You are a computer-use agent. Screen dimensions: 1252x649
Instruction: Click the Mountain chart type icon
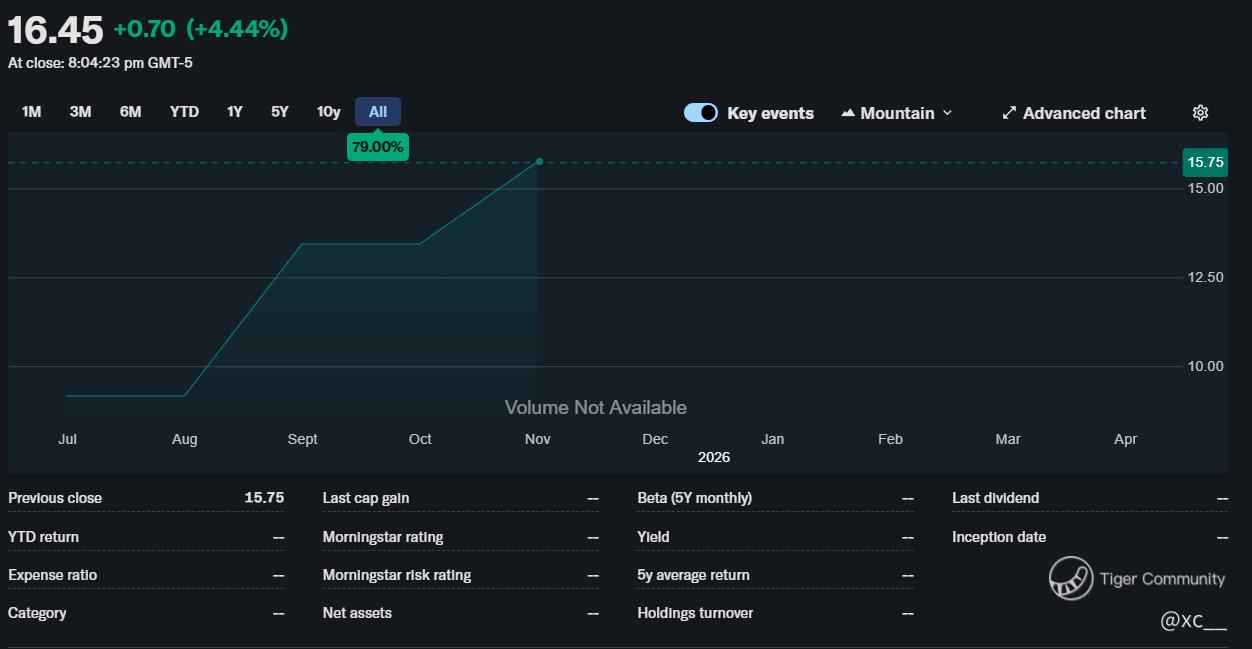click(x=848, y=113)
